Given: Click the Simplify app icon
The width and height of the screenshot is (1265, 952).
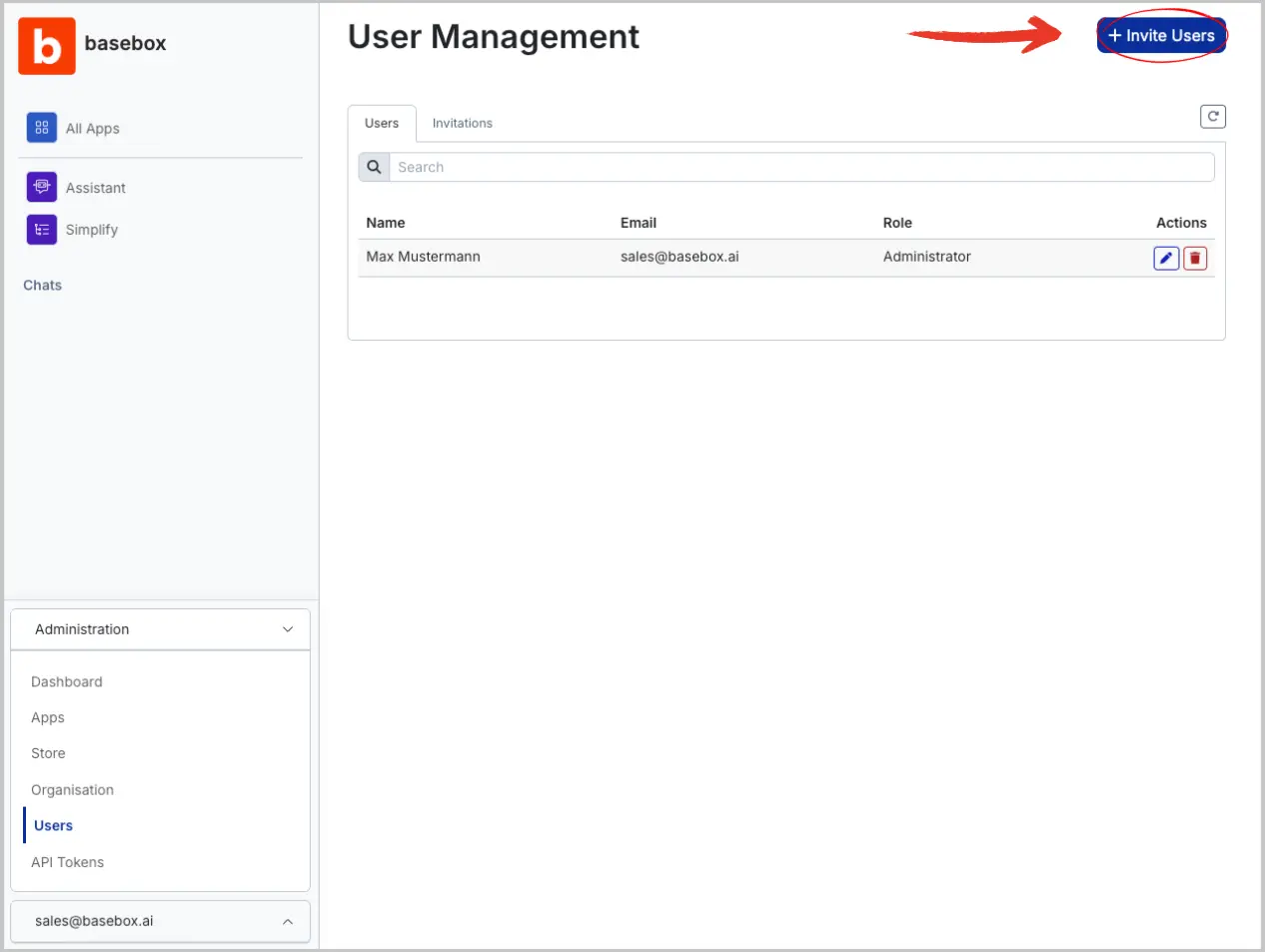Looking at the screenshot, I should pos(41,230).
